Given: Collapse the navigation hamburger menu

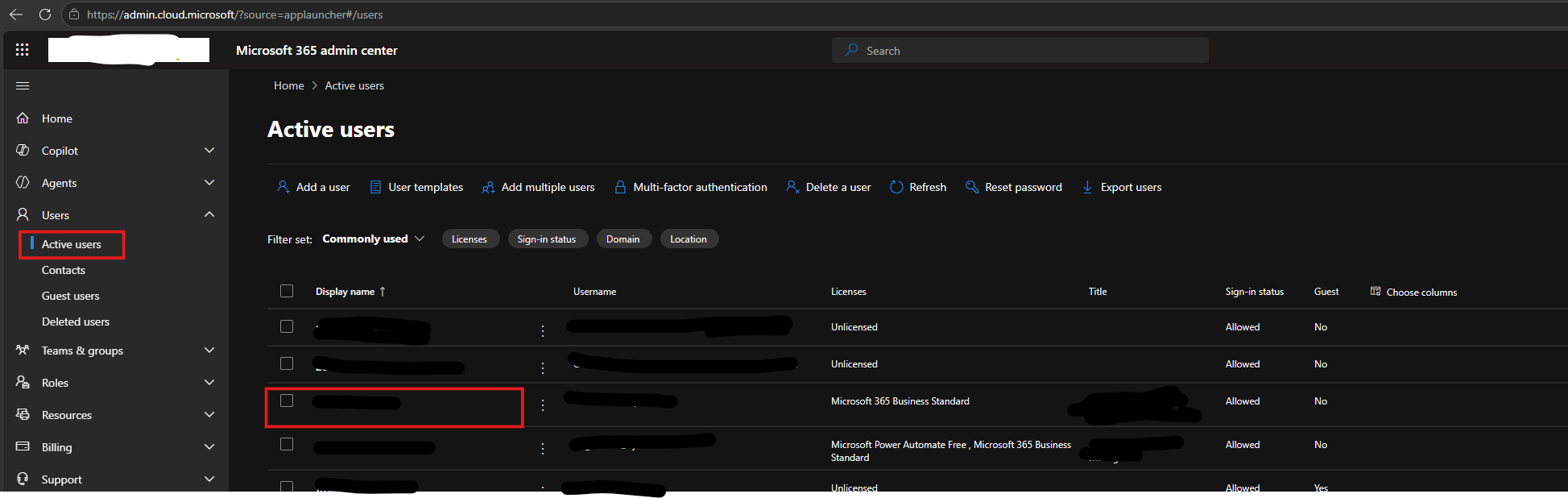Looking at the screenshot, I should (23, 85).
